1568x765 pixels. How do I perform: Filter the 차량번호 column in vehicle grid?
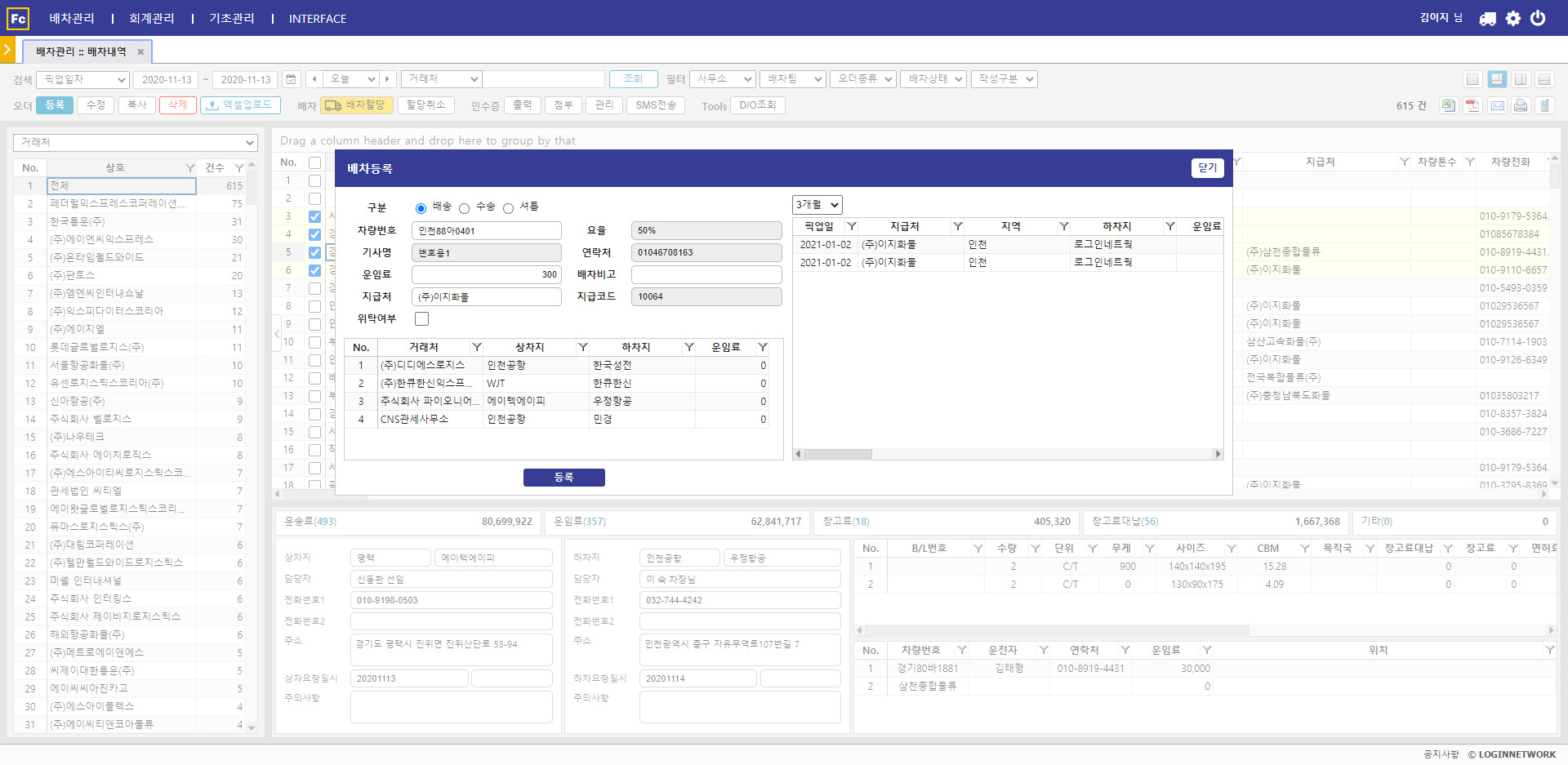962,650
